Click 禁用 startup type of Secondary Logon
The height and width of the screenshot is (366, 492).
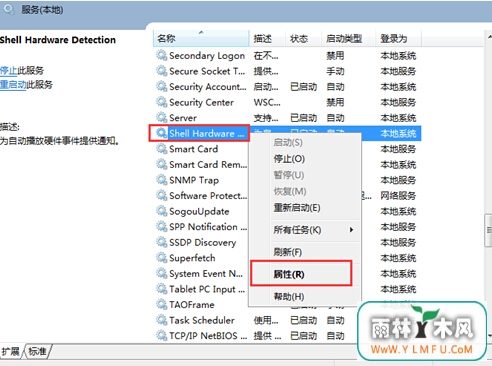pyautogui.click(x=335, y=55)
